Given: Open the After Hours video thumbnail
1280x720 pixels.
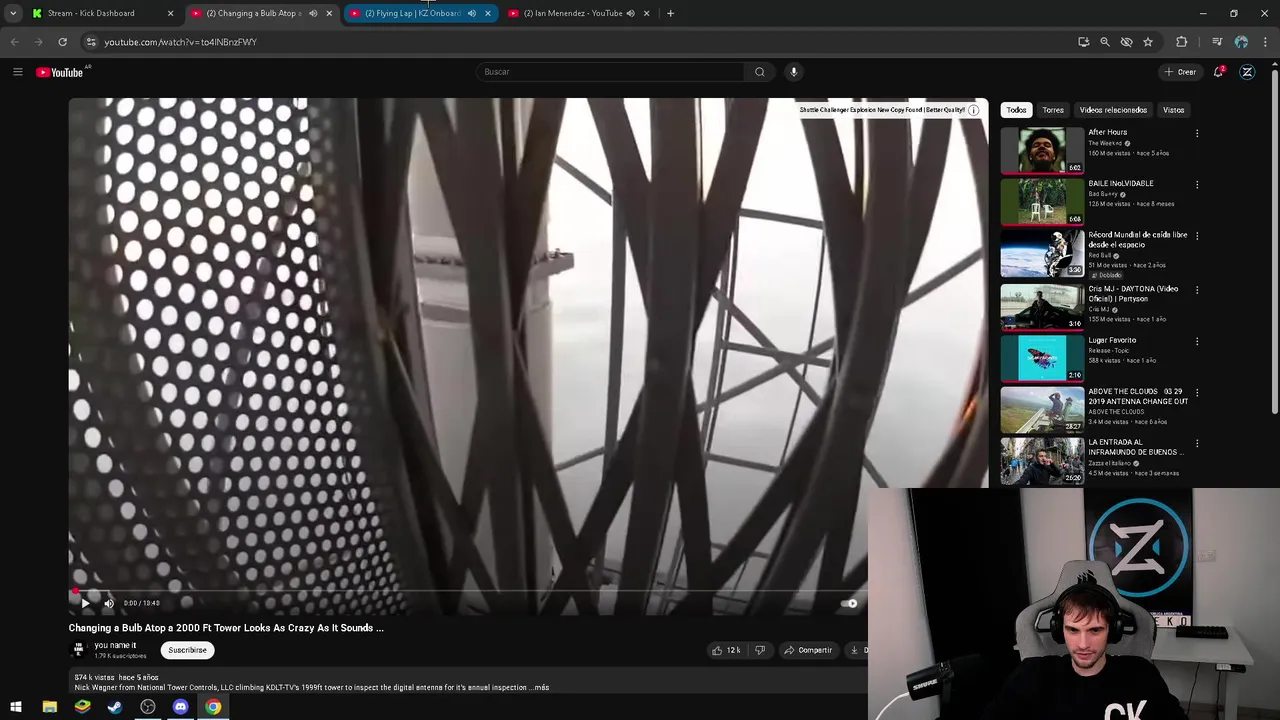Looking at the screenshot, I should click(1042, 150).
